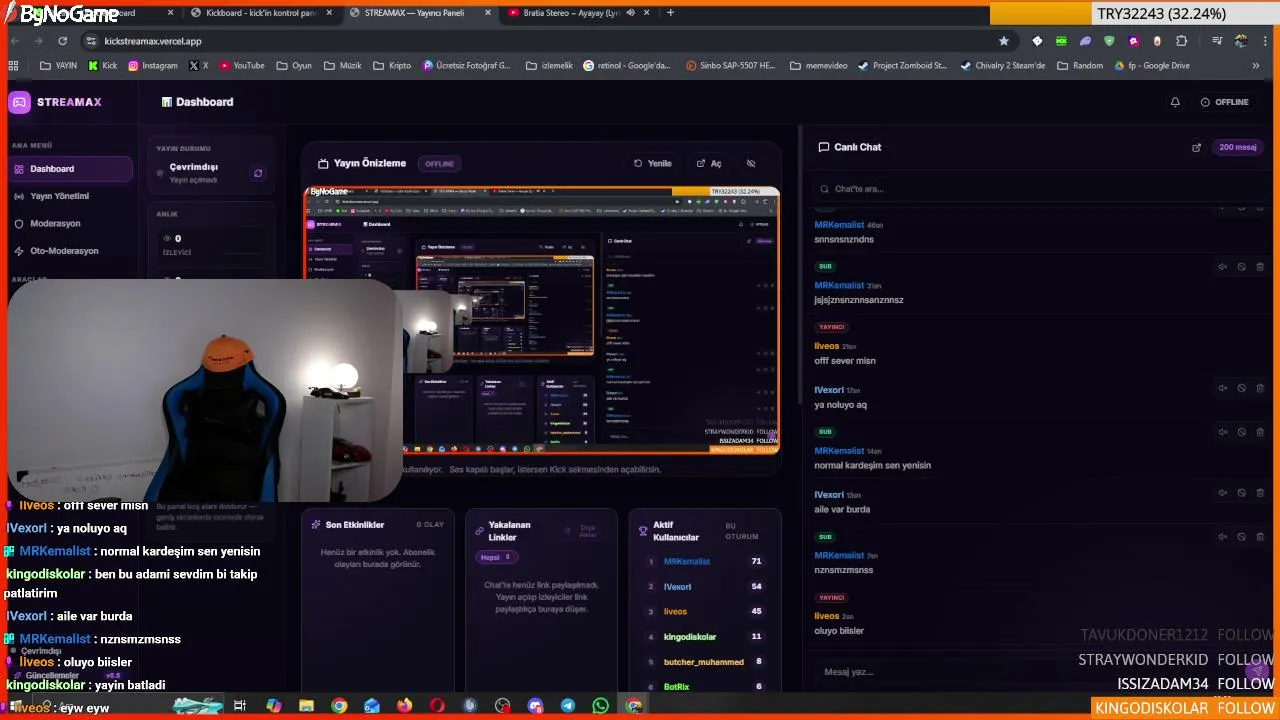Click the stream preview thumbnail

click(x=542, y=320)
